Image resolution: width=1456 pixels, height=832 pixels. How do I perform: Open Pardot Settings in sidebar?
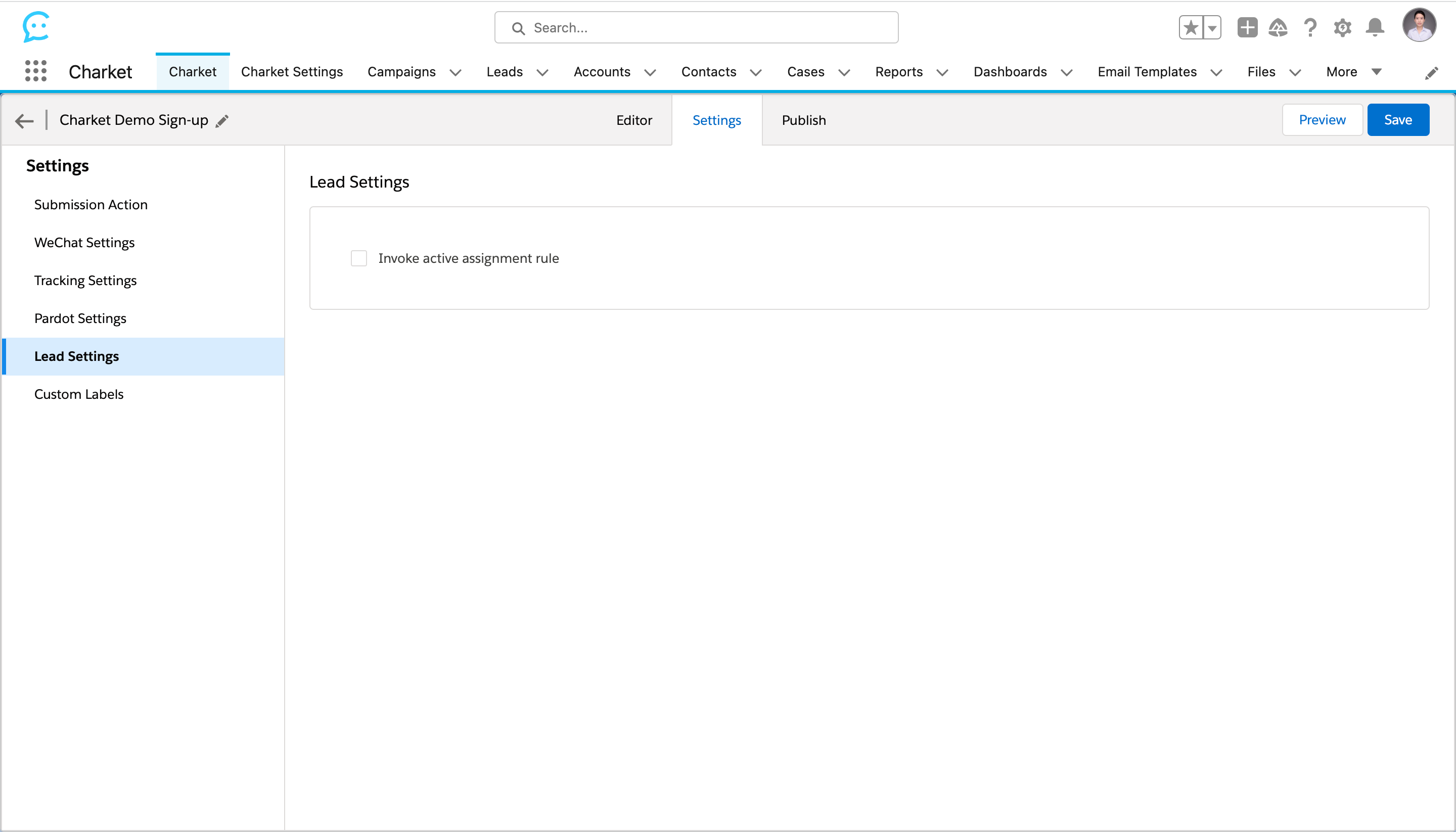143,318
